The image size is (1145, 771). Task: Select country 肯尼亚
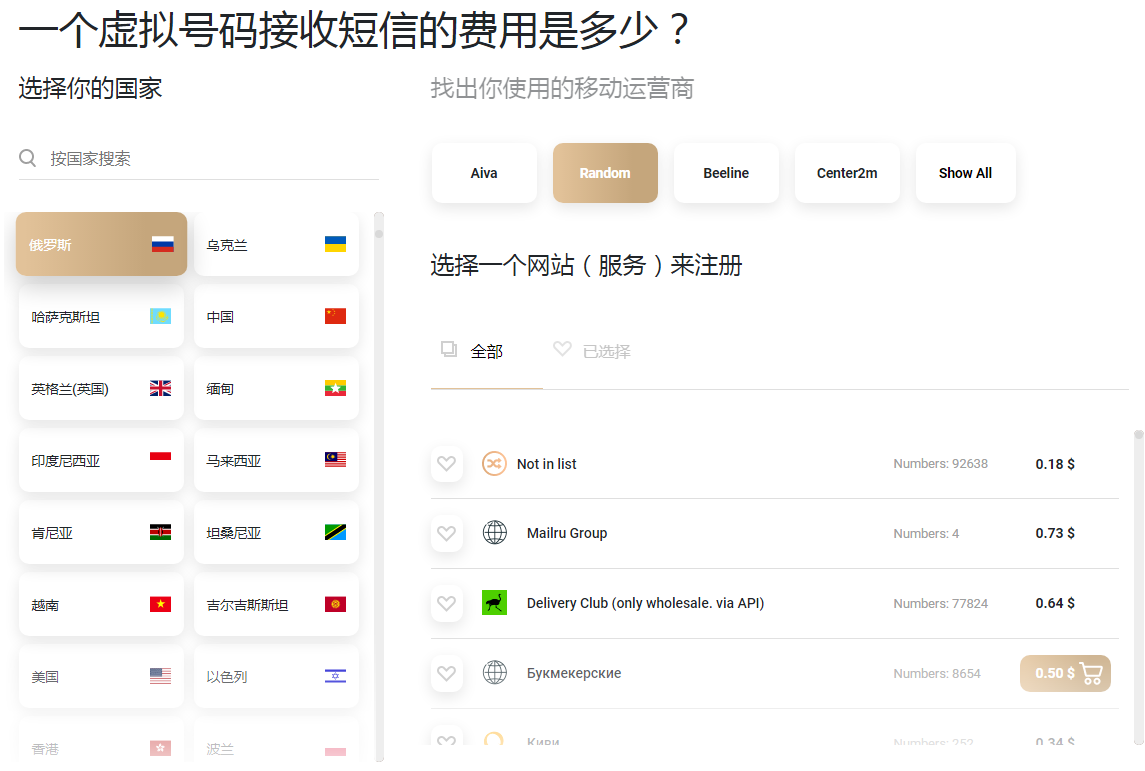pyautogui.click(x=102, y=532)
